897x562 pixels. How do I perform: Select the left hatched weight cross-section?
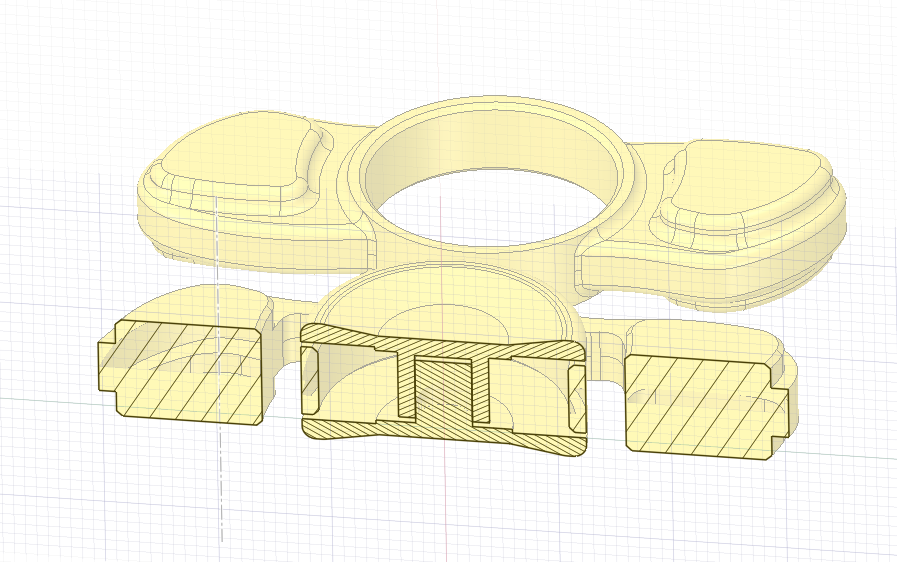pyautogui.click(x=180, y=373)
